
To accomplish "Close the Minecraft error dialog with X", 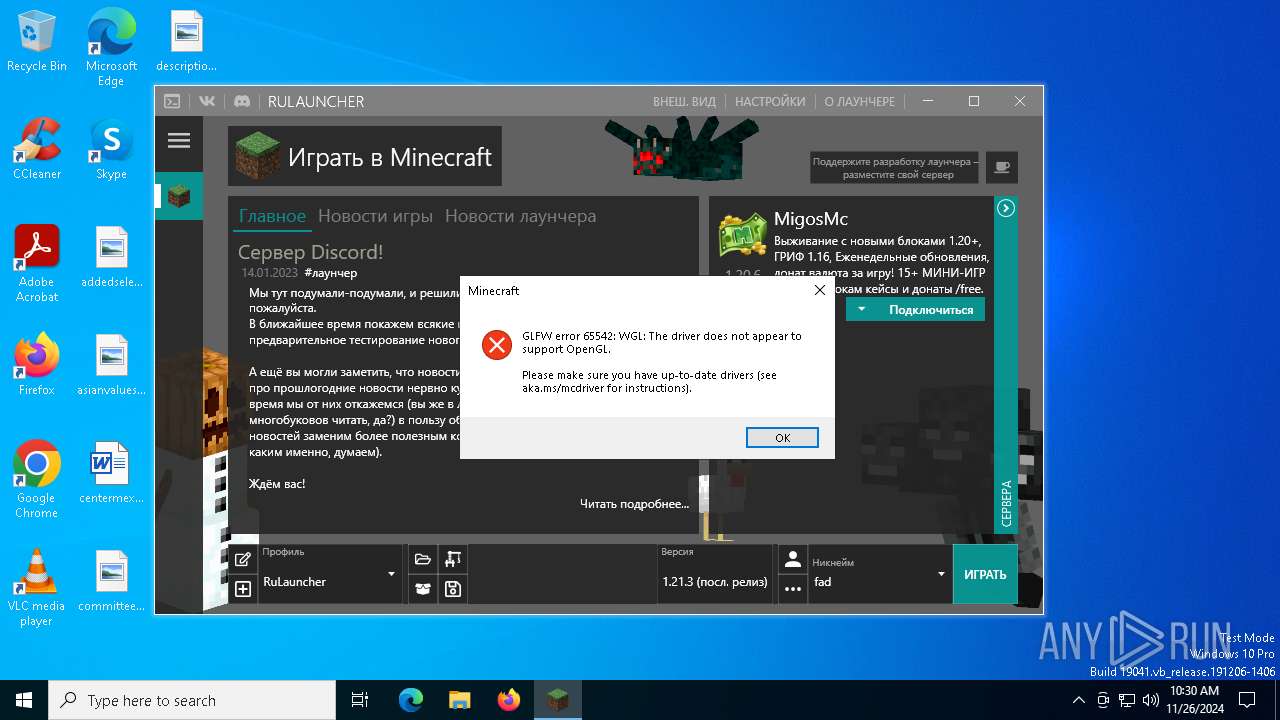I will tap(820, 291).
